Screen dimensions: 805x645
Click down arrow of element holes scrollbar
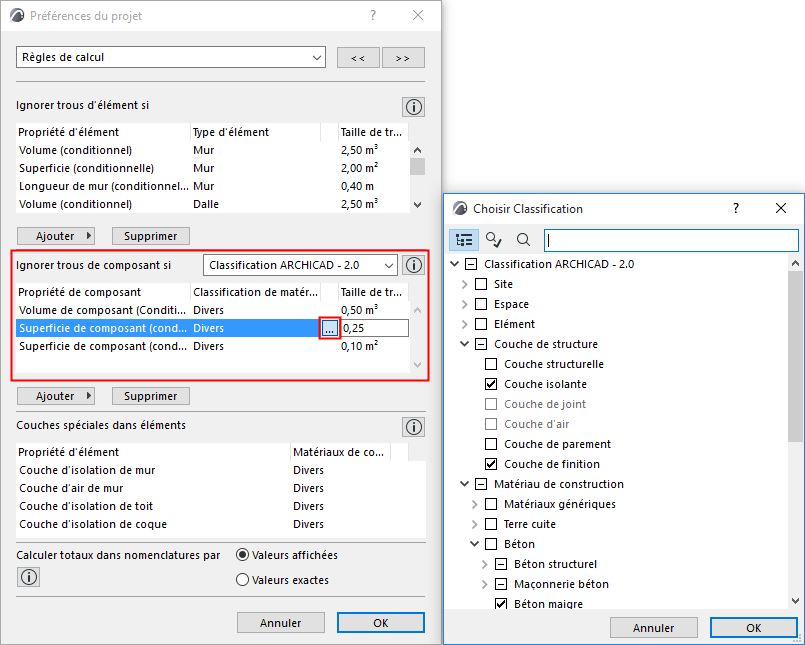pyautogui.click(x=417, y=204)
